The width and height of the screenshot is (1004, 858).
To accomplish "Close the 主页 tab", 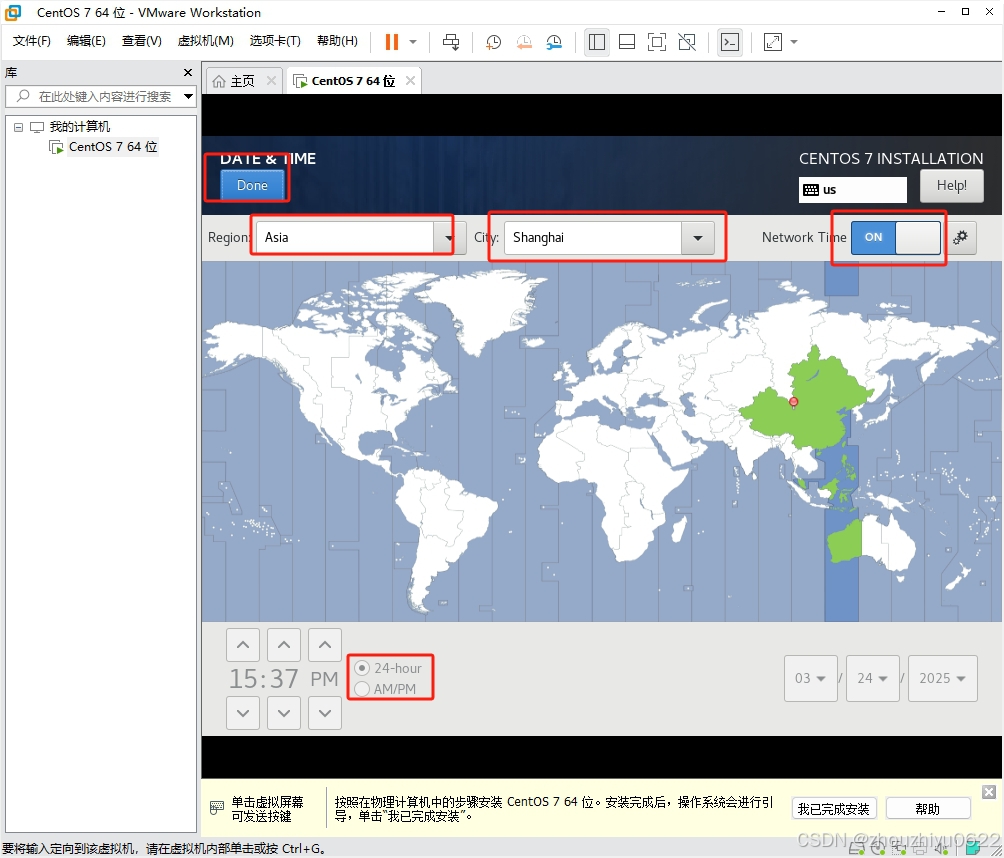I will [271, 81].
